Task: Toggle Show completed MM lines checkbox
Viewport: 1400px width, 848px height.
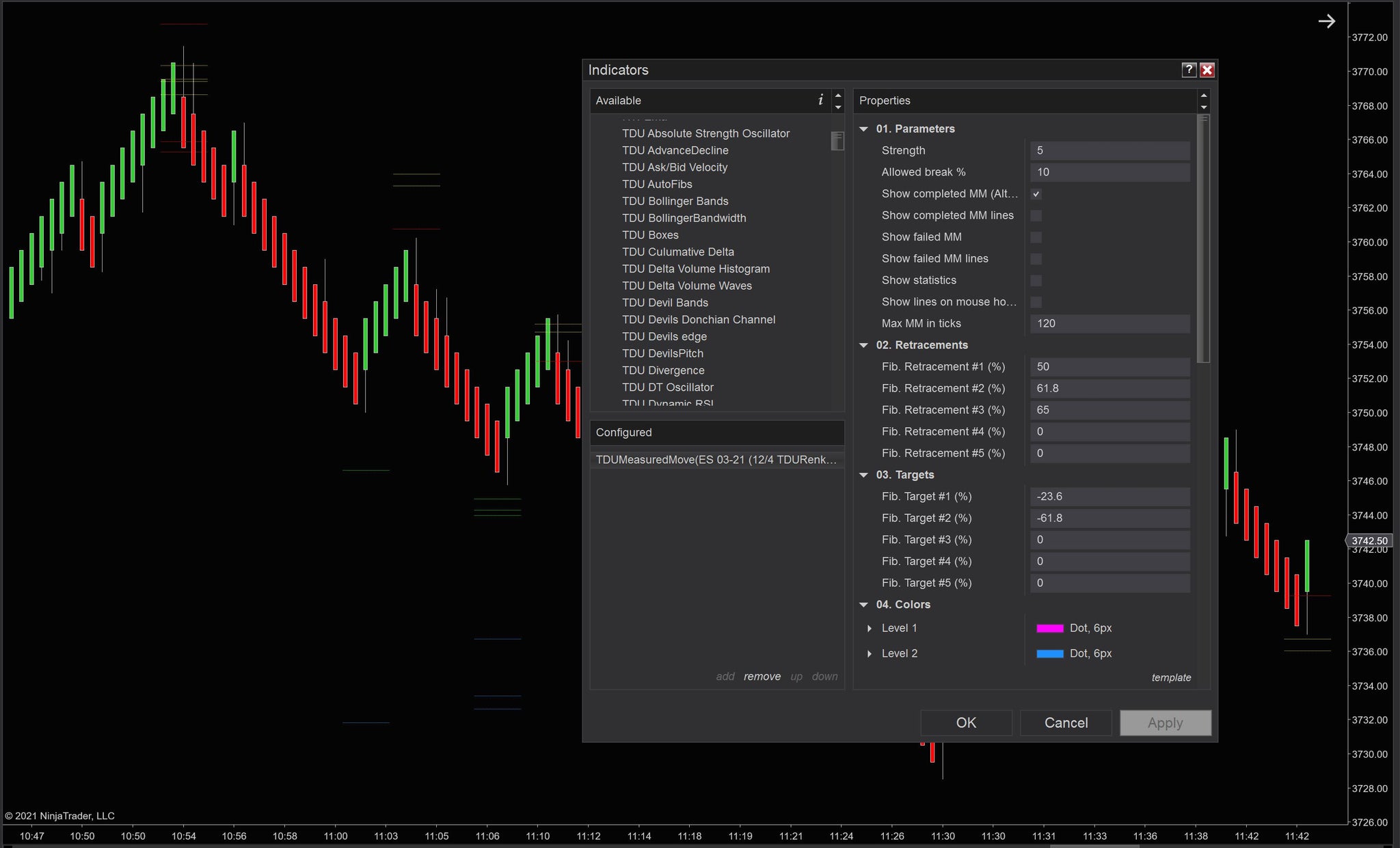Action: coord(1036,215)
